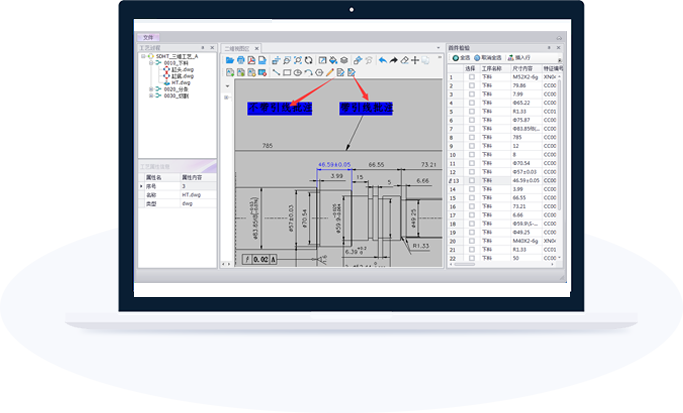
Task: Select the cross-shaped move tool
Action: point(415,60)
